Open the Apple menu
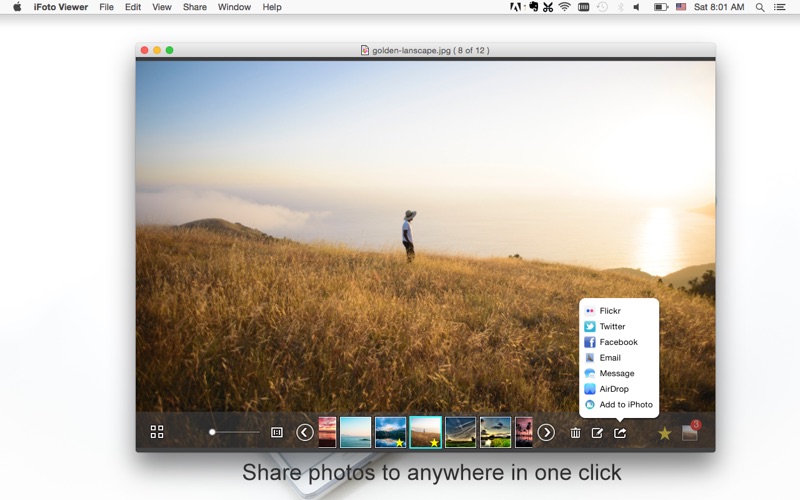Image resolution: width=800 pixels, height=500 pixels. (x=17, y=7)
